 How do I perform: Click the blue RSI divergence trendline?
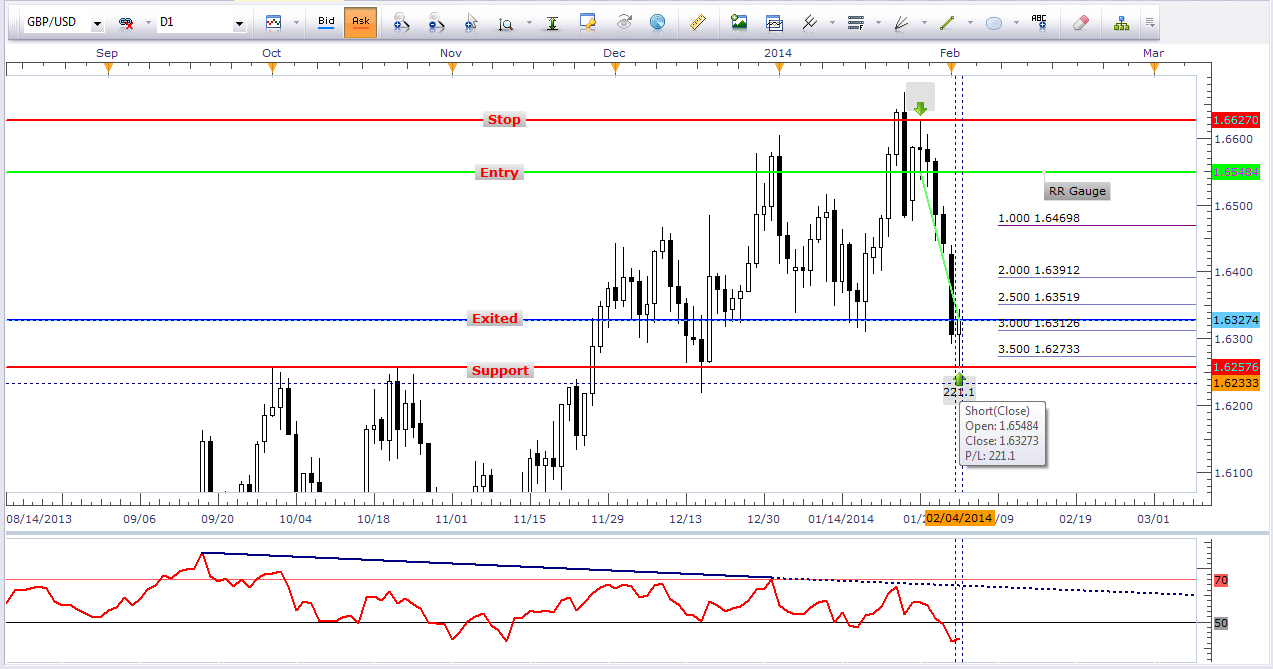tap(487, 564)
